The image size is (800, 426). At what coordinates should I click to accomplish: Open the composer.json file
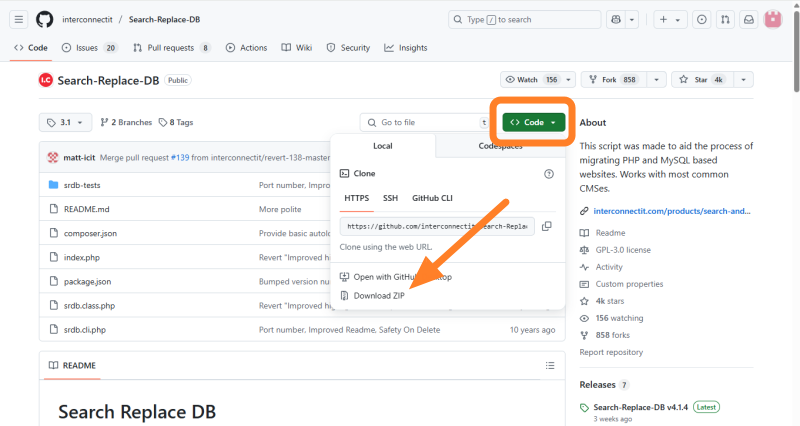pos(90,233)
